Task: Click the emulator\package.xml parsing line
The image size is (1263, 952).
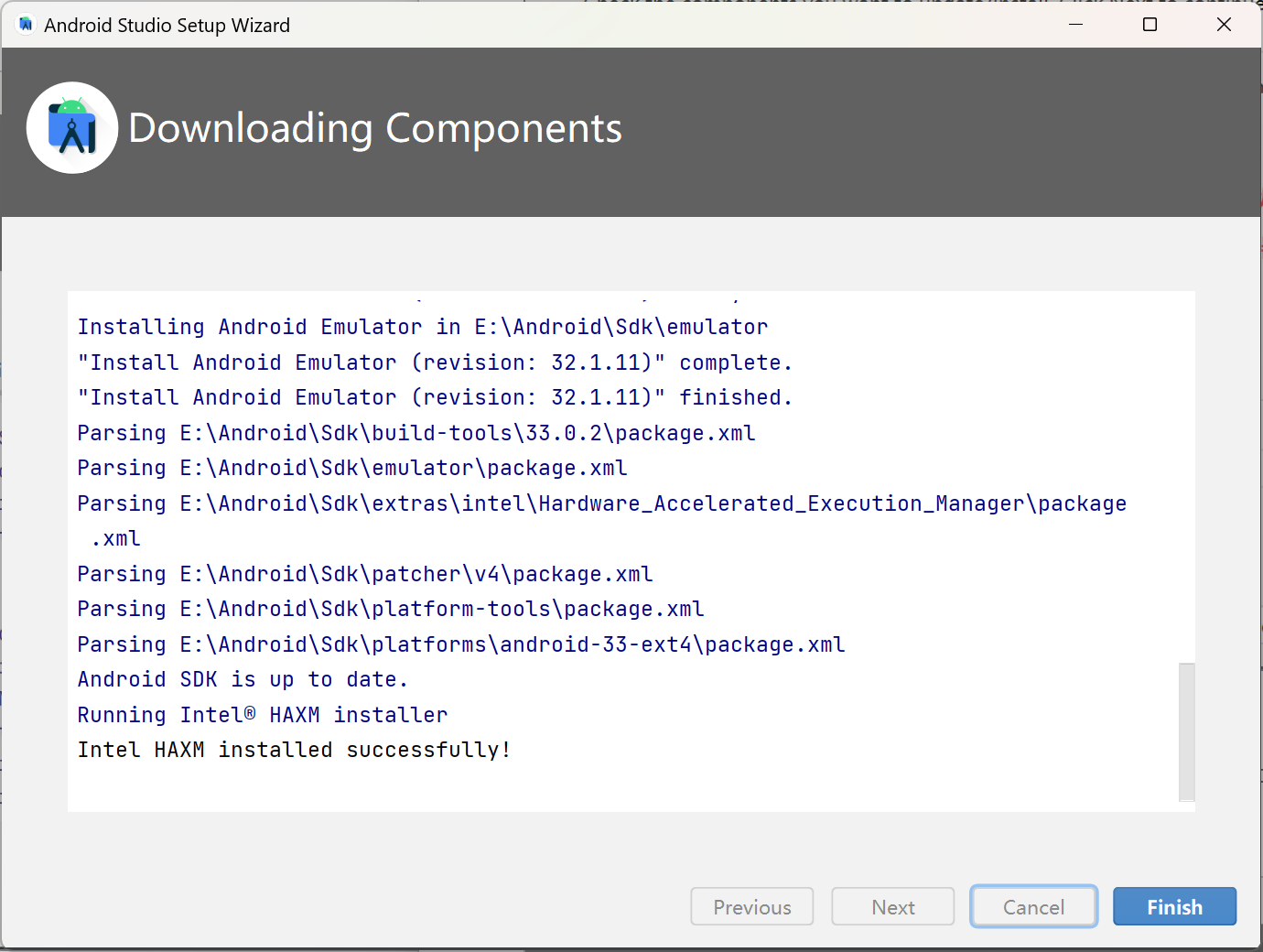Action: coord(352,468)
